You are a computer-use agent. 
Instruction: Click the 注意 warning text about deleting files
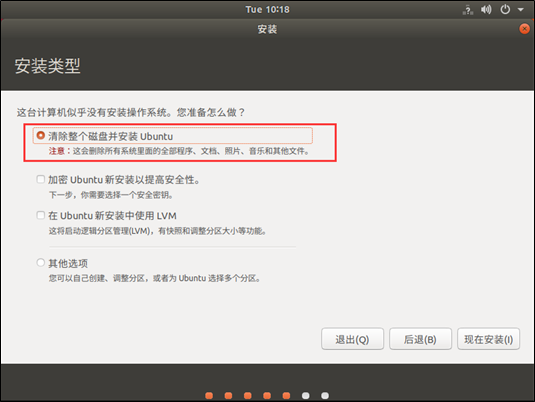(x=179, y=151)
